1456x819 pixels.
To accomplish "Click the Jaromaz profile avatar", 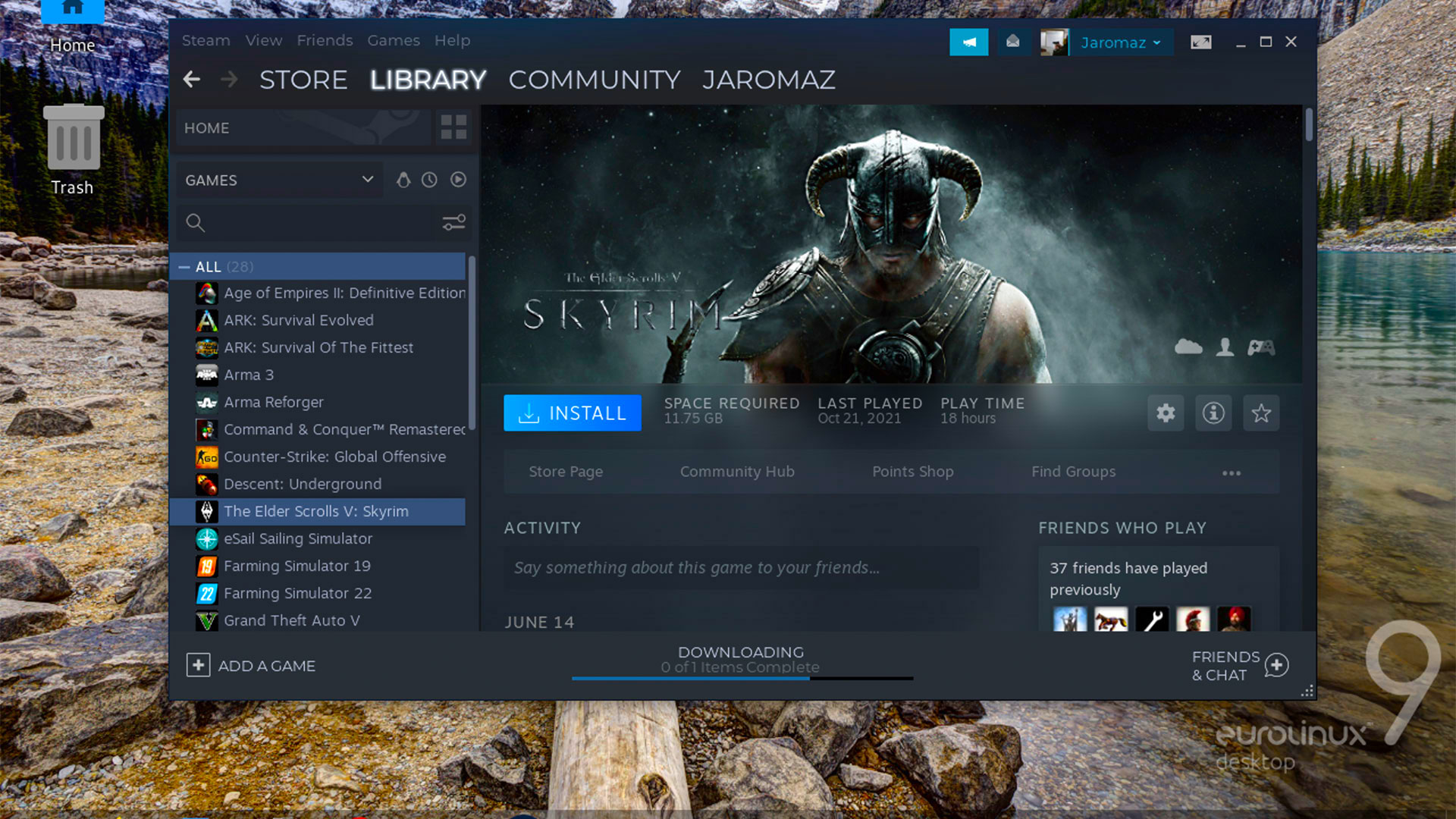I will pos(1054,42).
